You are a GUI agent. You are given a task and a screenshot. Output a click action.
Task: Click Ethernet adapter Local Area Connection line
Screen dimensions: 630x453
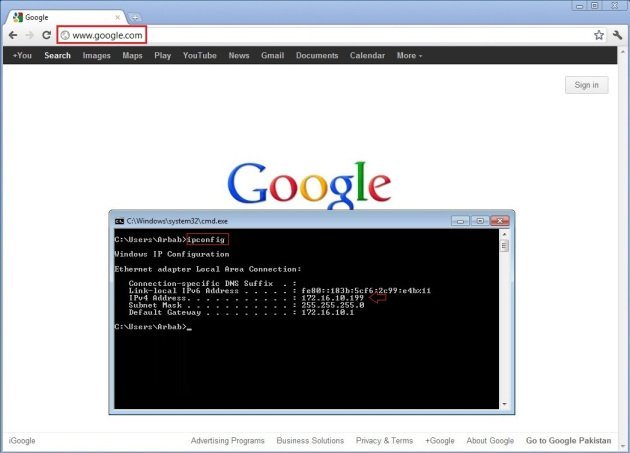(208, 269)
